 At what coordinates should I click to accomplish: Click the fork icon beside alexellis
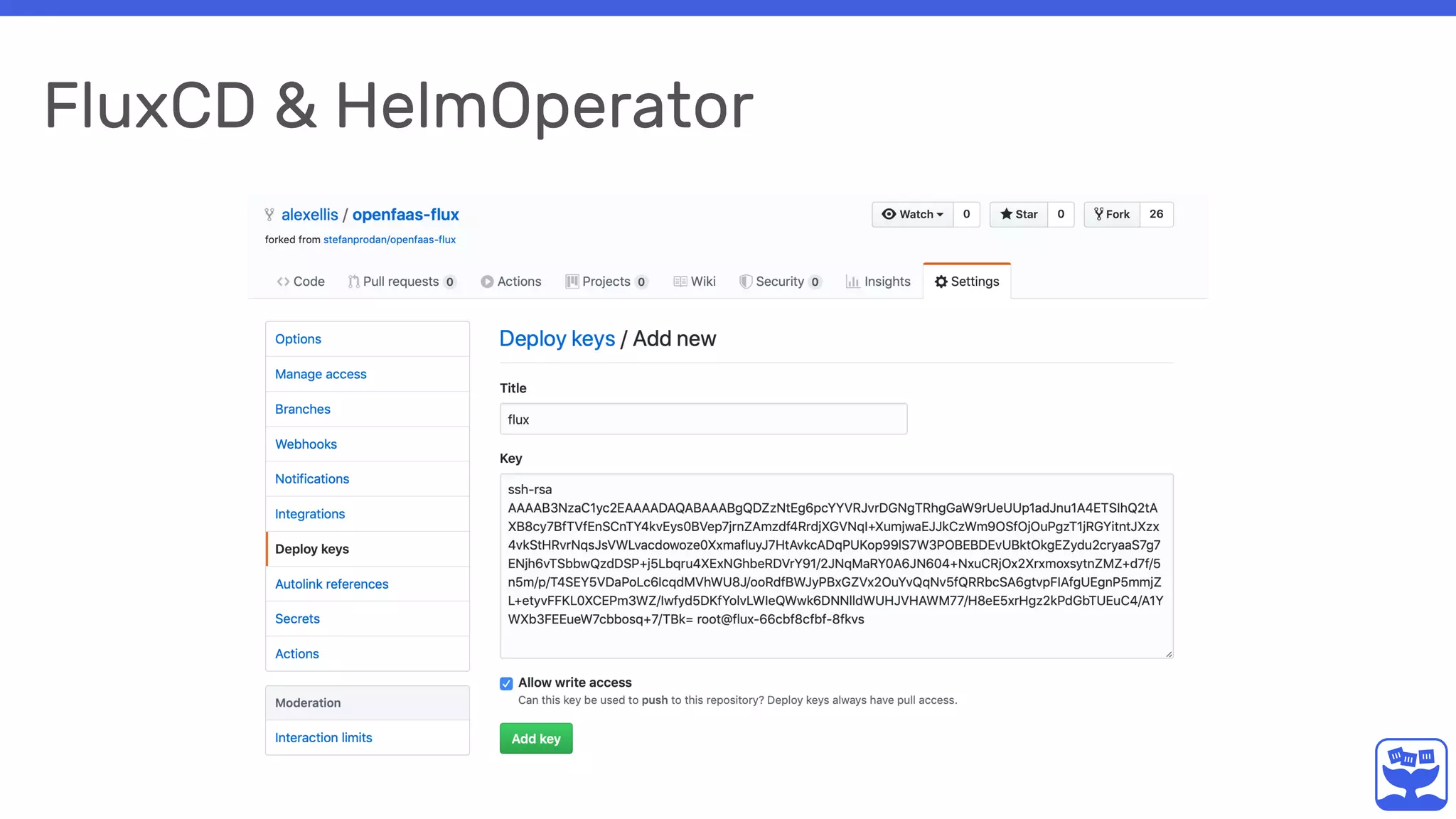(x=269, y=215)
